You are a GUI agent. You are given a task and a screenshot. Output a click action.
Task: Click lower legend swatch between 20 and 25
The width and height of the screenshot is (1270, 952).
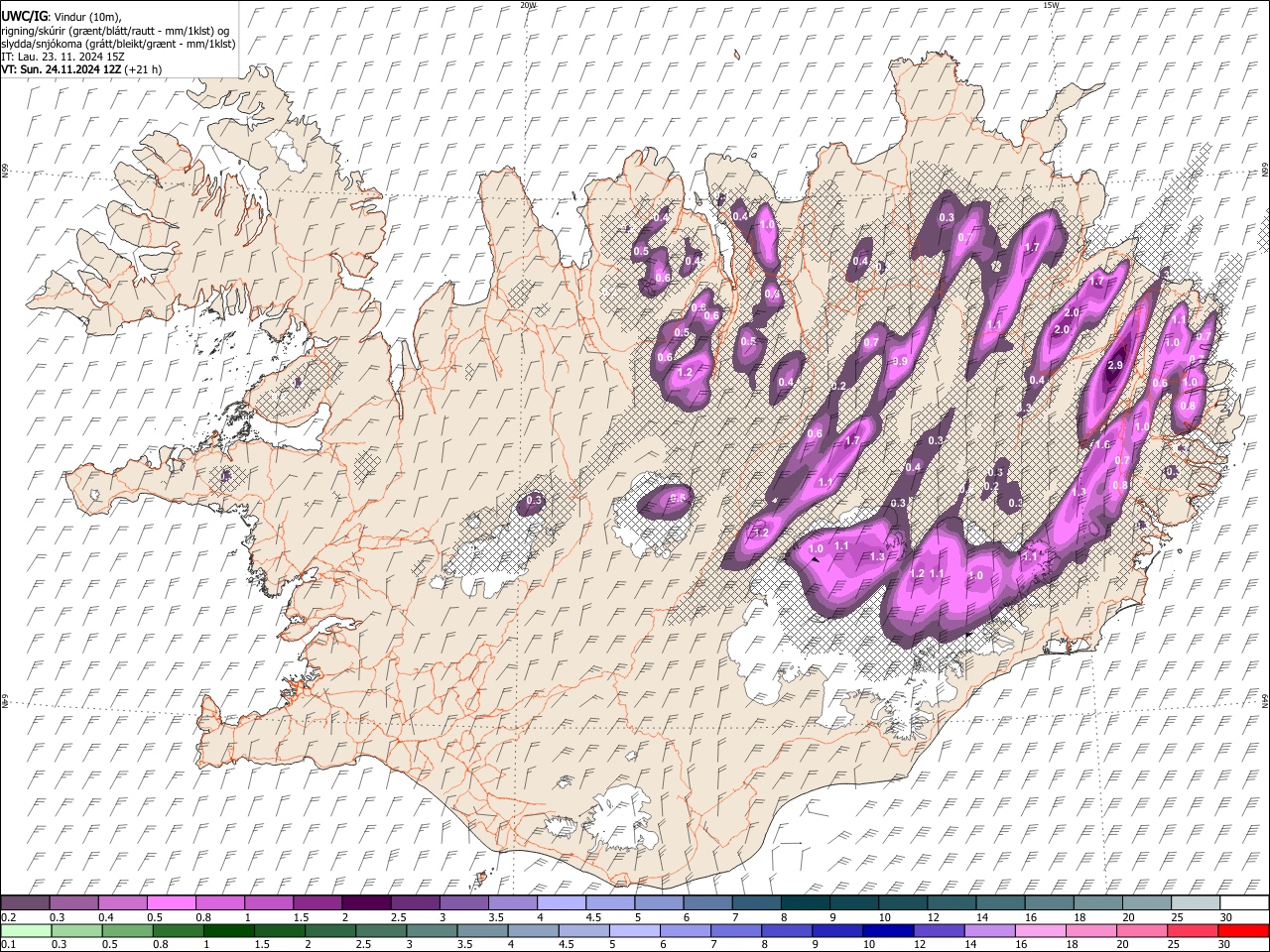click(1142, 930)
